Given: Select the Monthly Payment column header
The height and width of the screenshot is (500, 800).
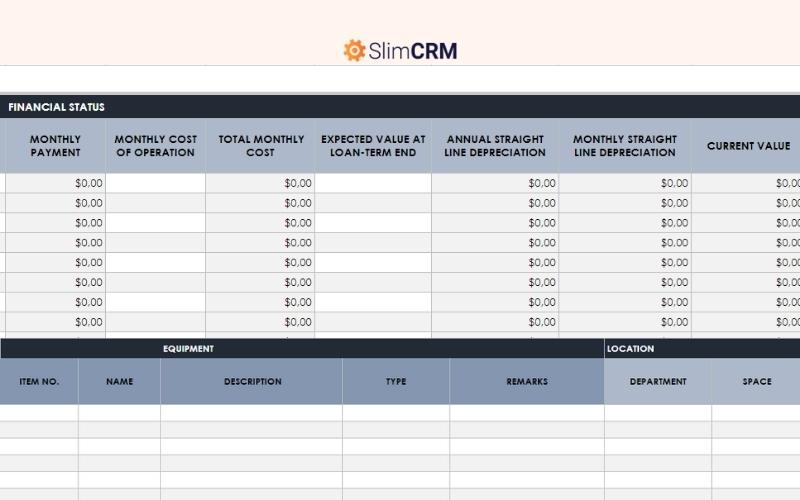Looking at the screenshot, I should click(55, 146).
